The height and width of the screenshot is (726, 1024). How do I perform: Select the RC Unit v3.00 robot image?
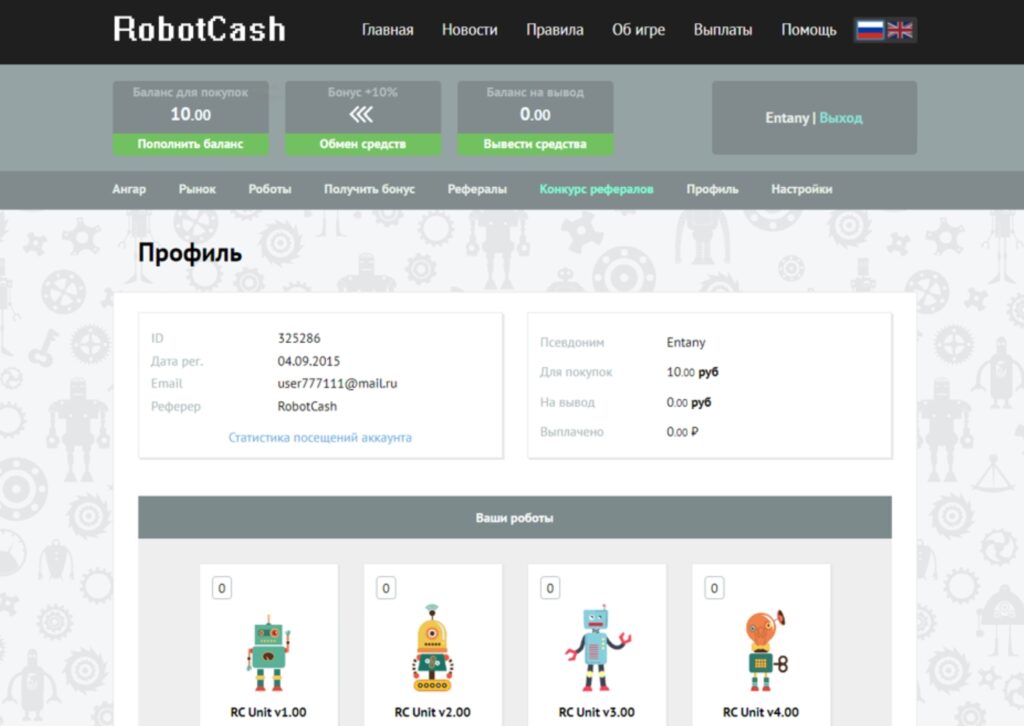pyautogui.click(x=598, y=648)
